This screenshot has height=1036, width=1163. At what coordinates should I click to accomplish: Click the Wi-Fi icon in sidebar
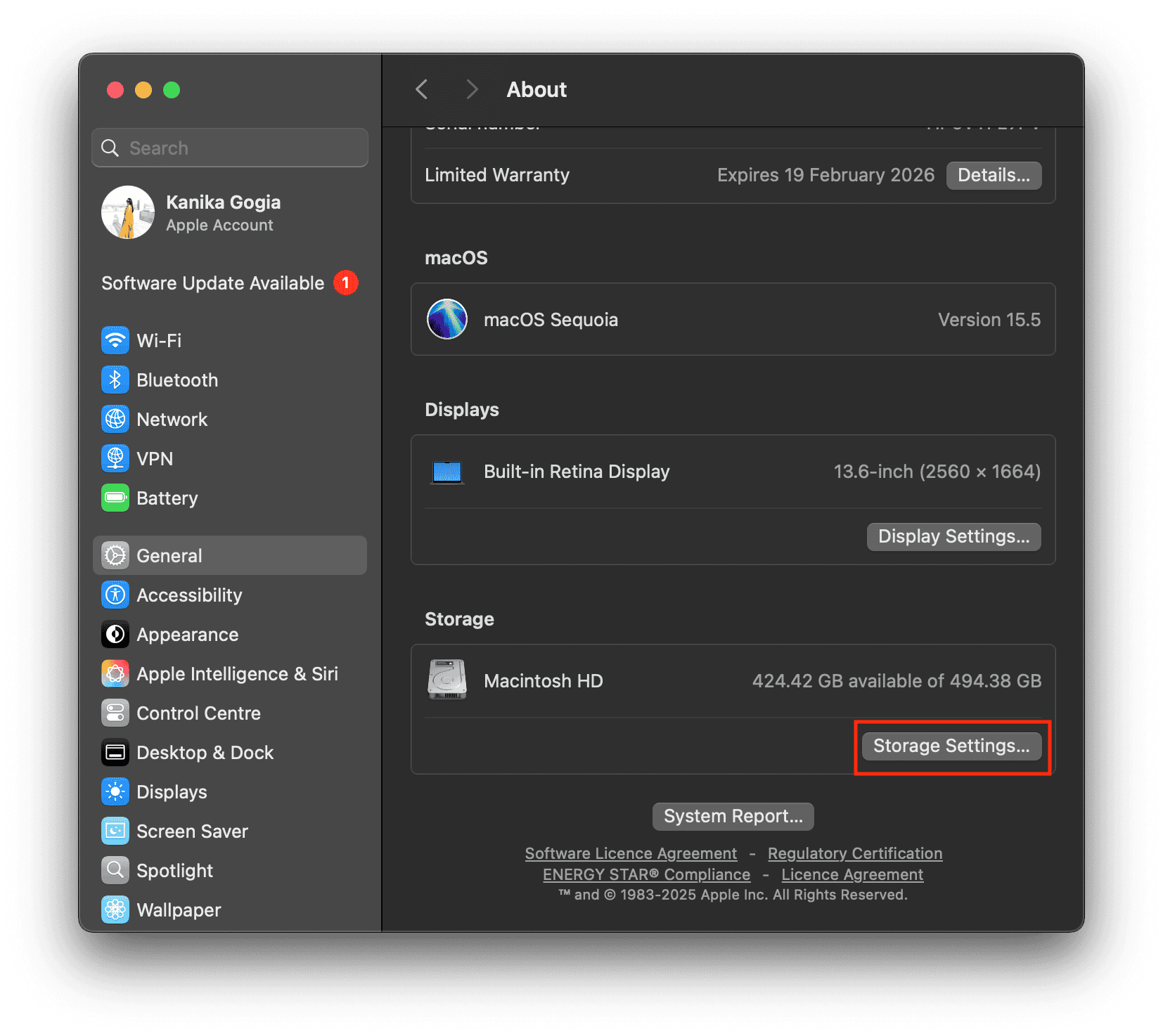pos(115,340)
